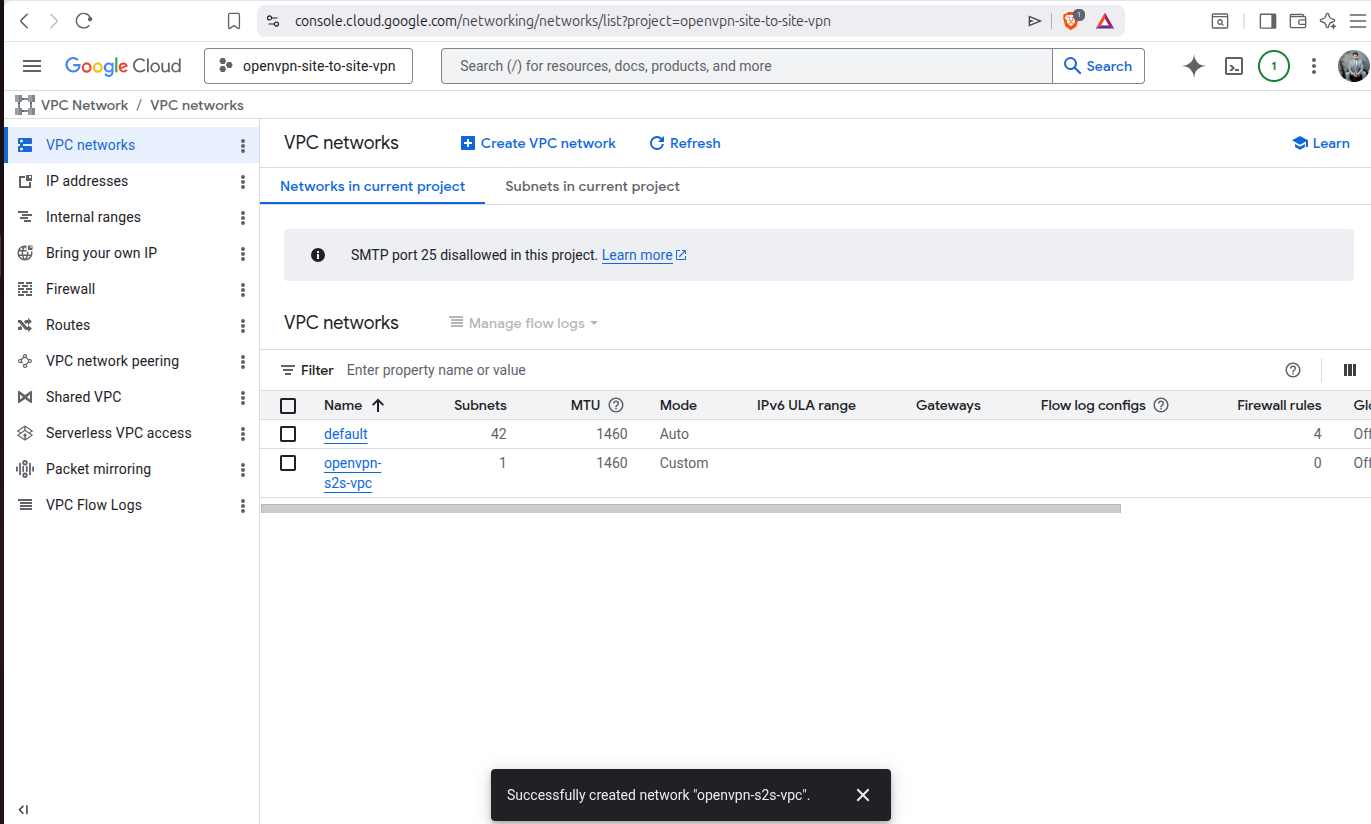Bookmark this page in browser
Screen dimensions: 1371x824
point(234,20)
